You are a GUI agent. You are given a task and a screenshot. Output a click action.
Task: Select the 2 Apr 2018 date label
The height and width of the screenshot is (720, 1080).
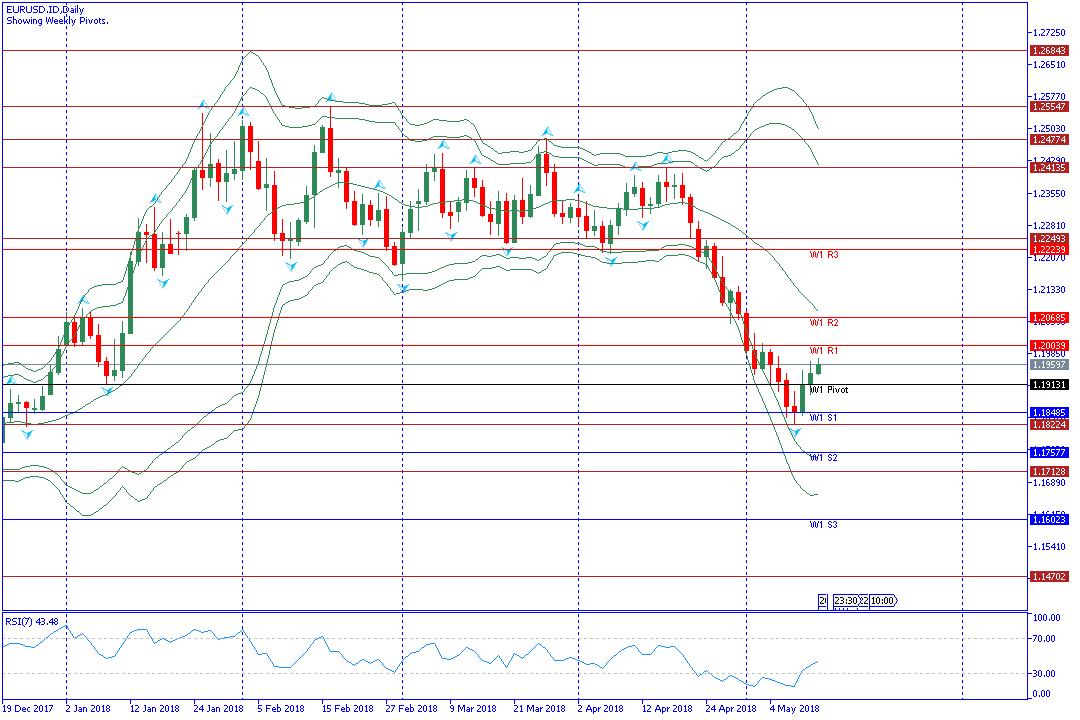[598, 708]
